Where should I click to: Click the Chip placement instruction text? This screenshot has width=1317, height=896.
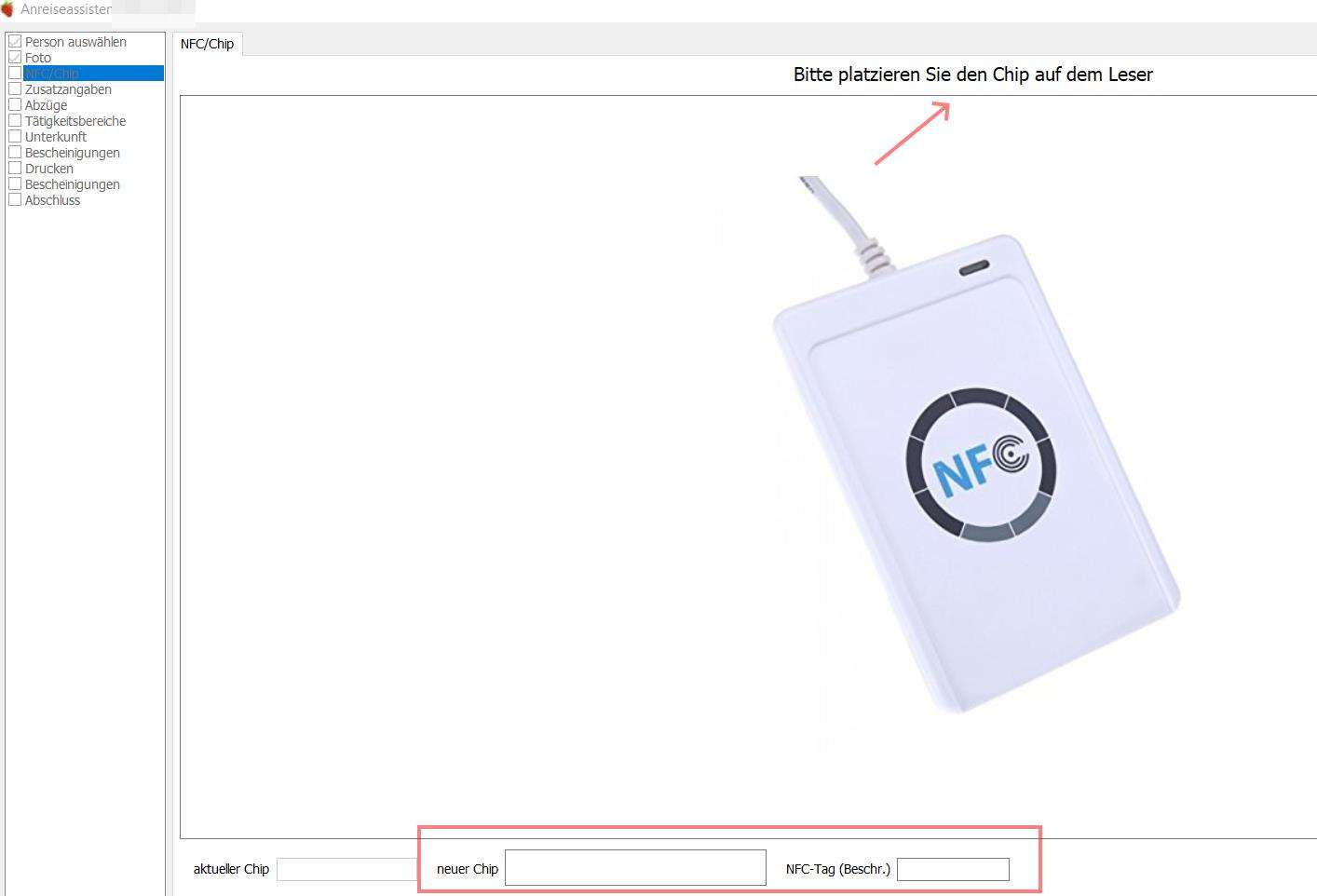click(973, 75)
